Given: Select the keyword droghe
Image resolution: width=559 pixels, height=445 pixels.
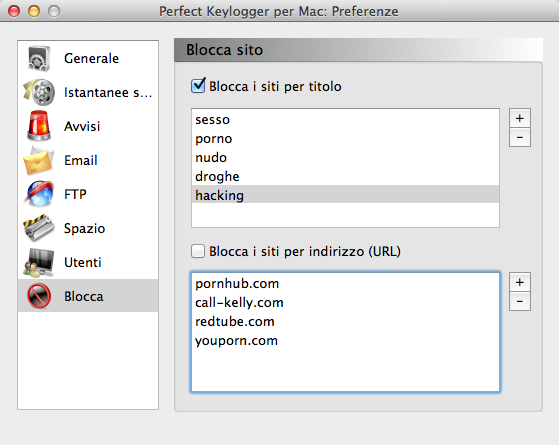Looking at the screenshot, I should click(345, 177).
